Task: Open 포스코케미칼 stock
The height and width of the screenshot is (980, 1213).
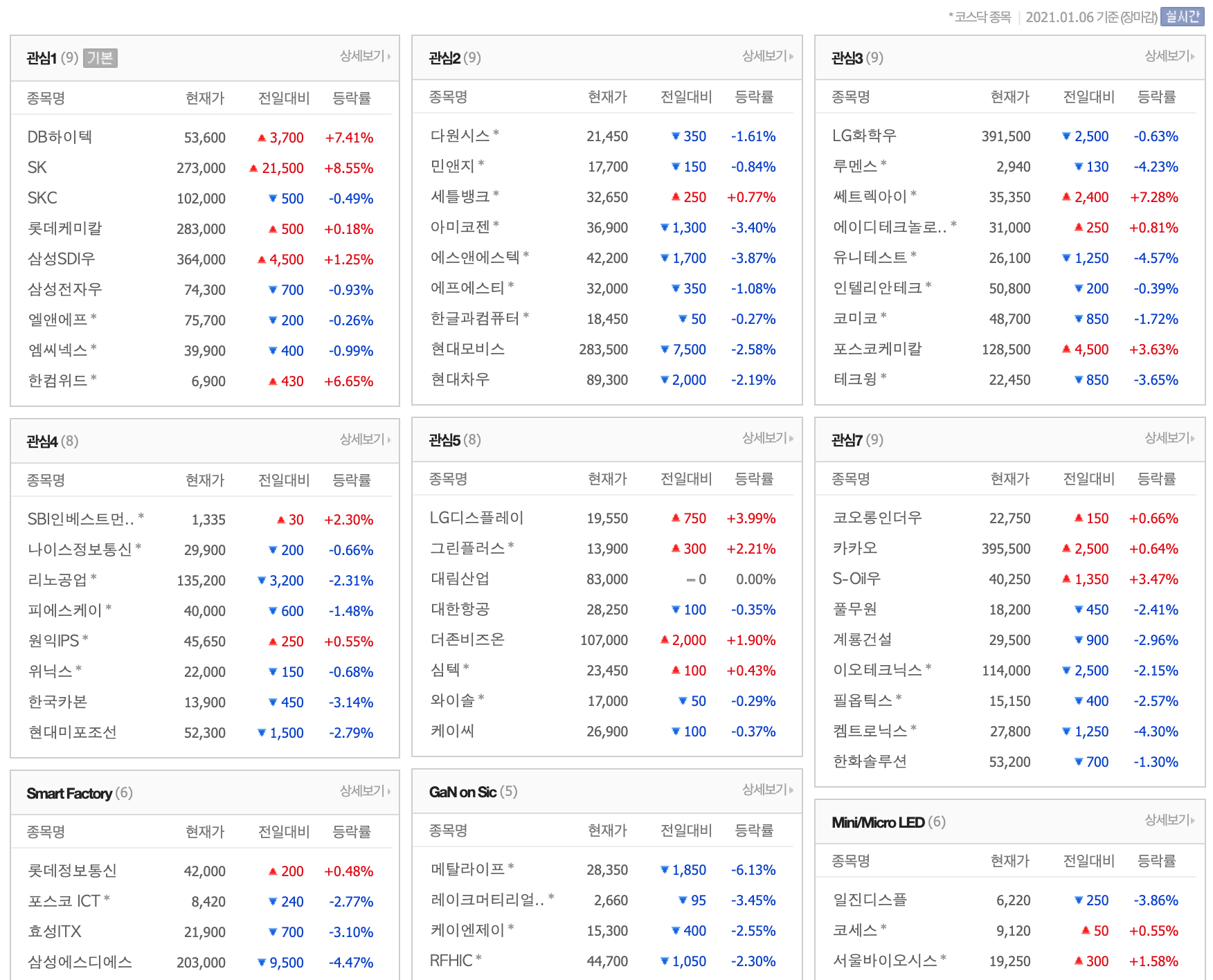Action: click(878, 349)
